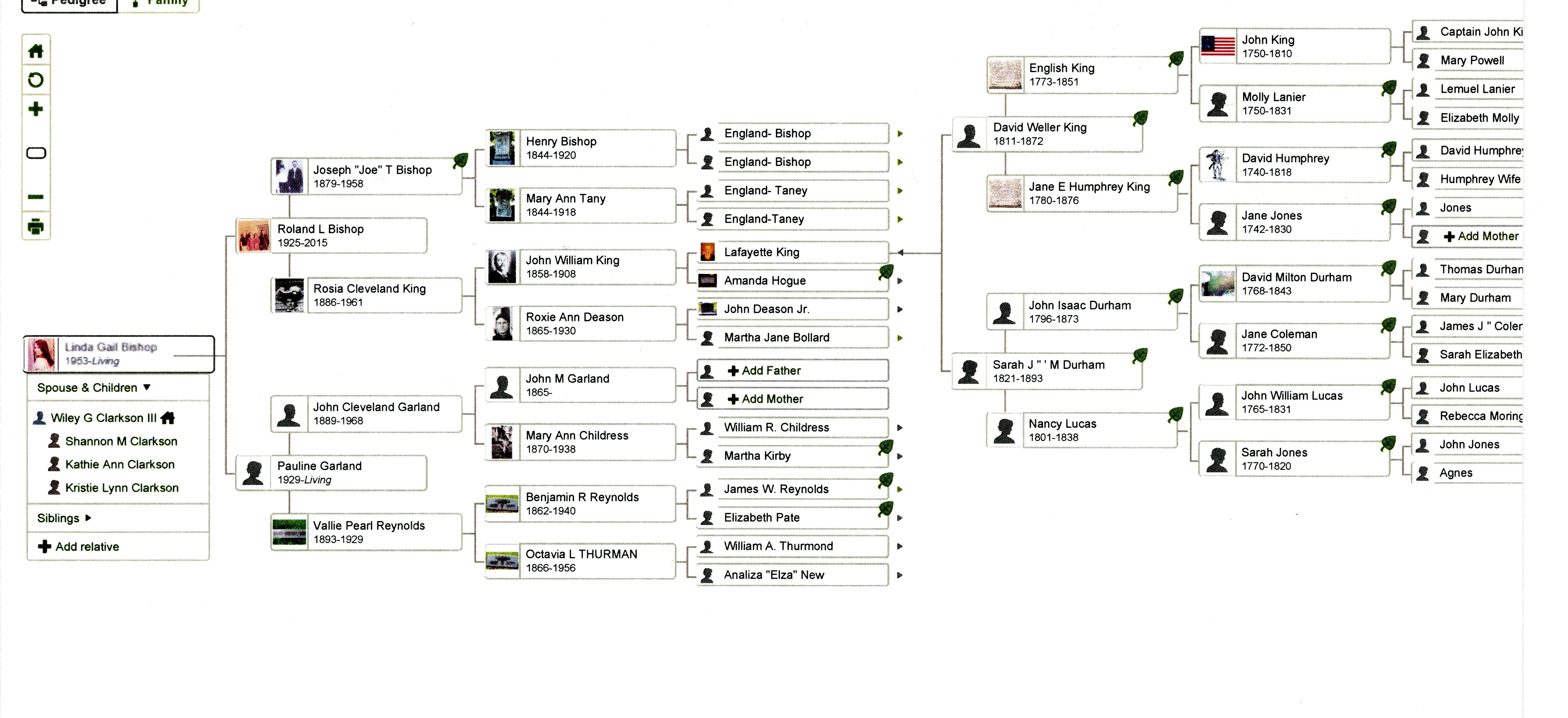Click the refresh/recenter circular arrow icon

click(36, 80)
